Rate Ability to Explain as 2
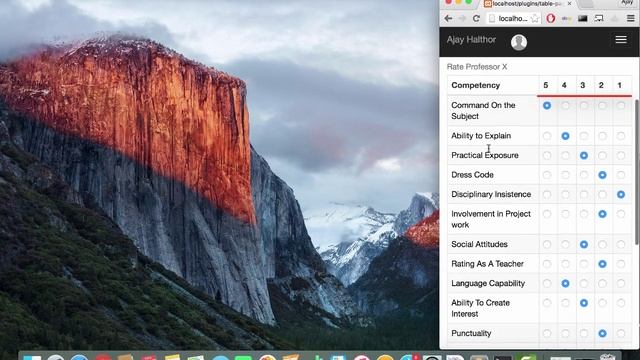 [602, 136]
